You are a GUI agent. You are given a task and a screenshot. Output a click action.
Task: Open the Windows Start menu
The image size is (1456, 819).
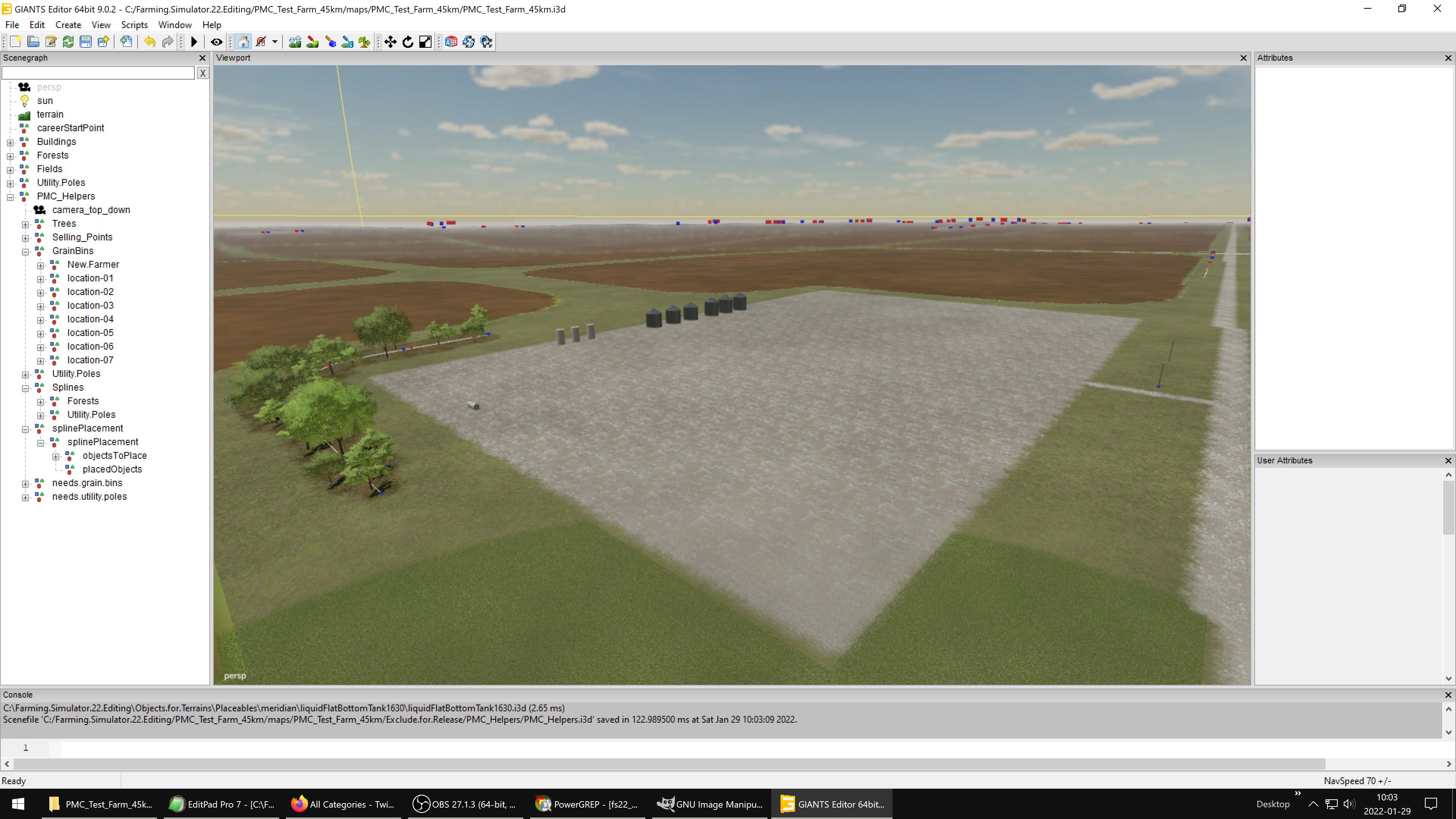click(x=17, y=804)
